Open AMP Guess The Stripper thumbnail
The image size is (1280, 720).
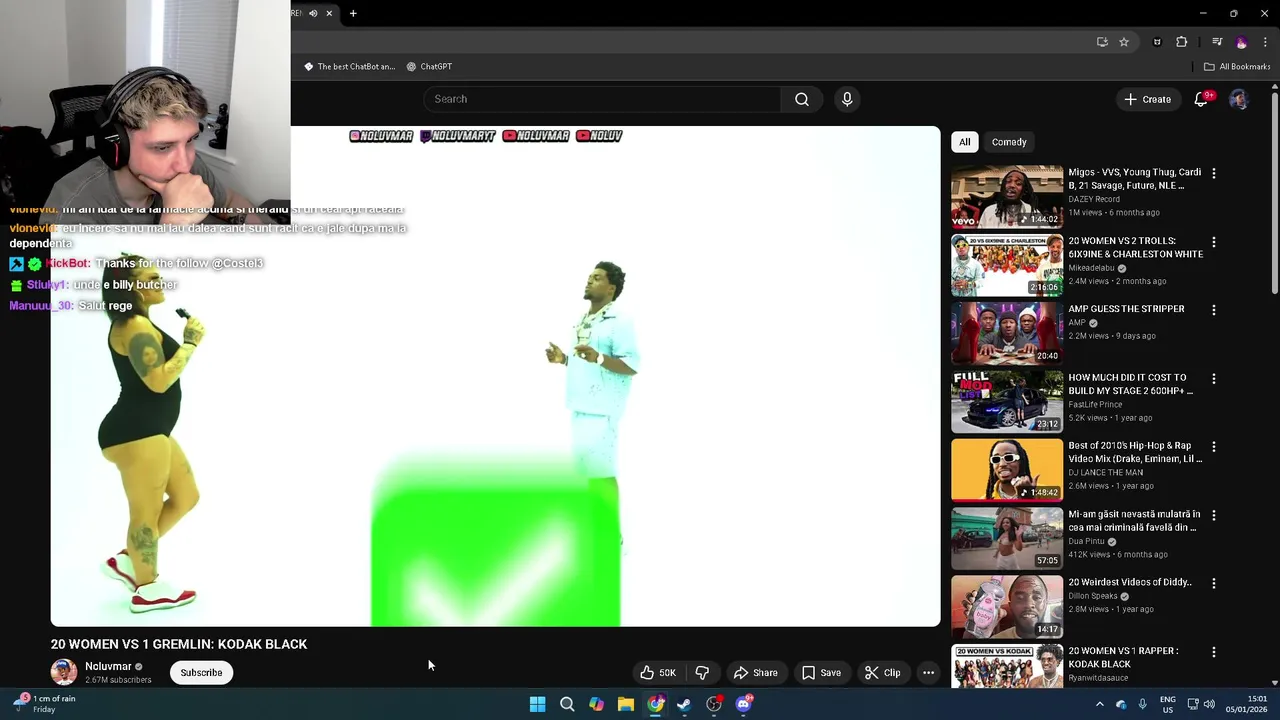click(1007, 333)
